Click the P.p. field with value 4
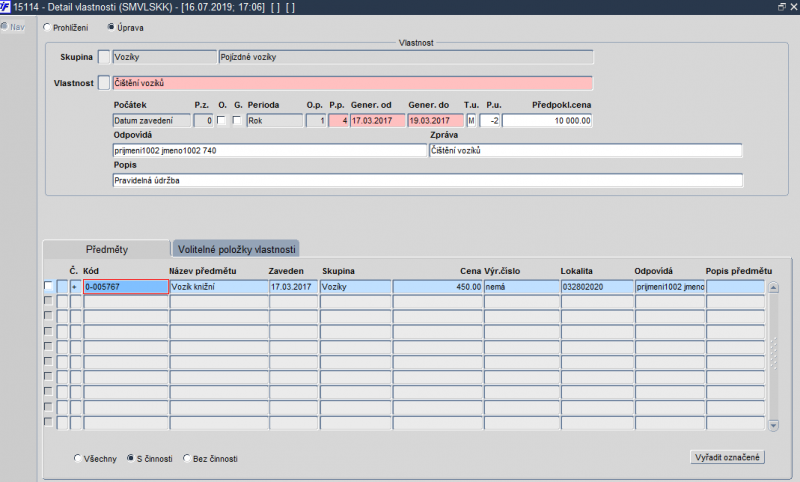 click(338, 121)
